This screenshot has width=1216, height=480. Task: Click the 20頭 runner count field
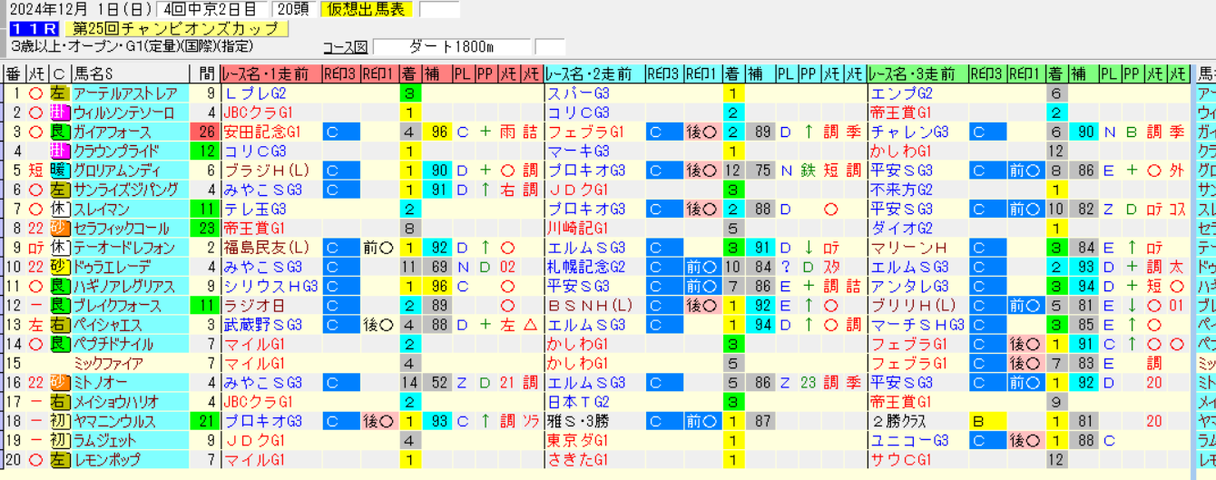pos(295,10)
